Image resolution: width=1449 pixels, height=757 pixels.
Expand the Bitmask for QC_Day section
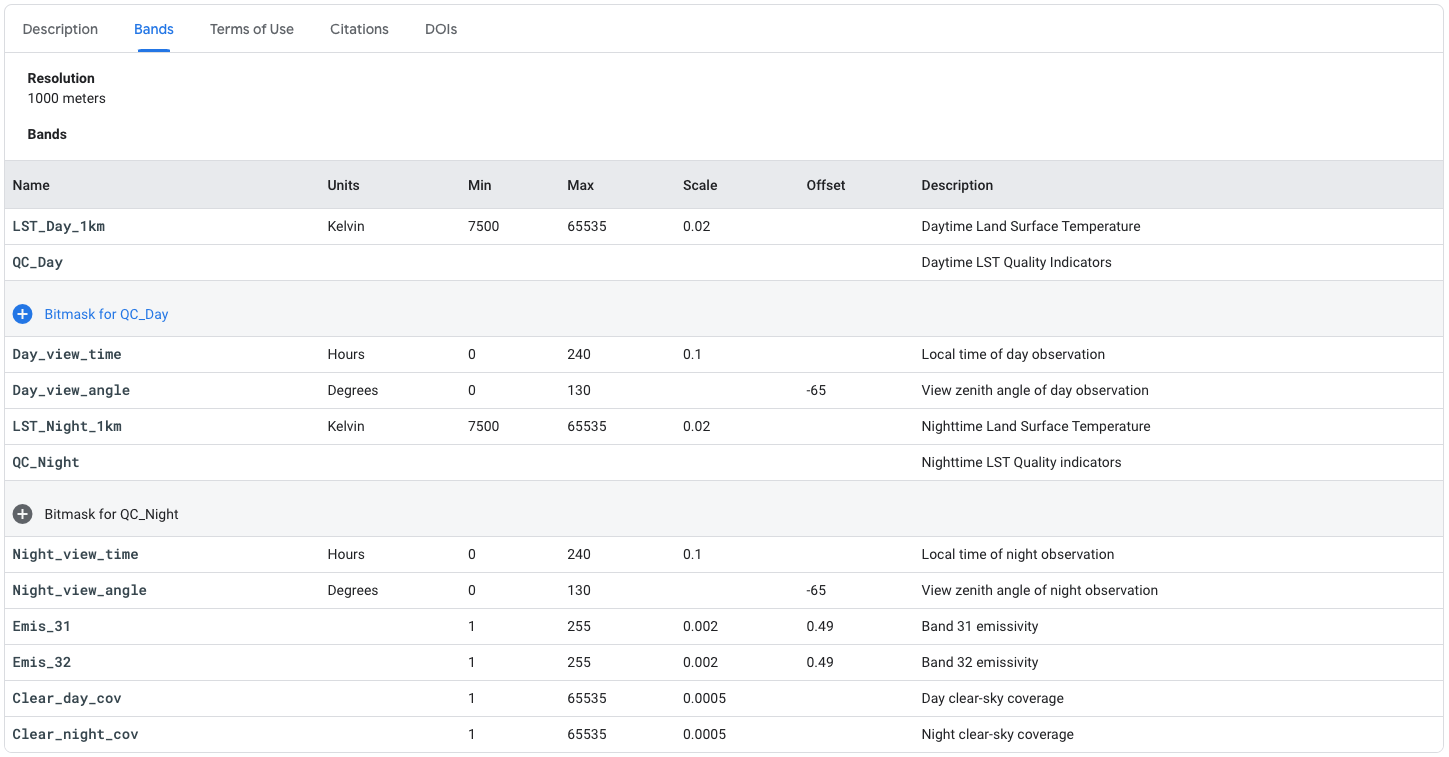click(x=106, y=314)
